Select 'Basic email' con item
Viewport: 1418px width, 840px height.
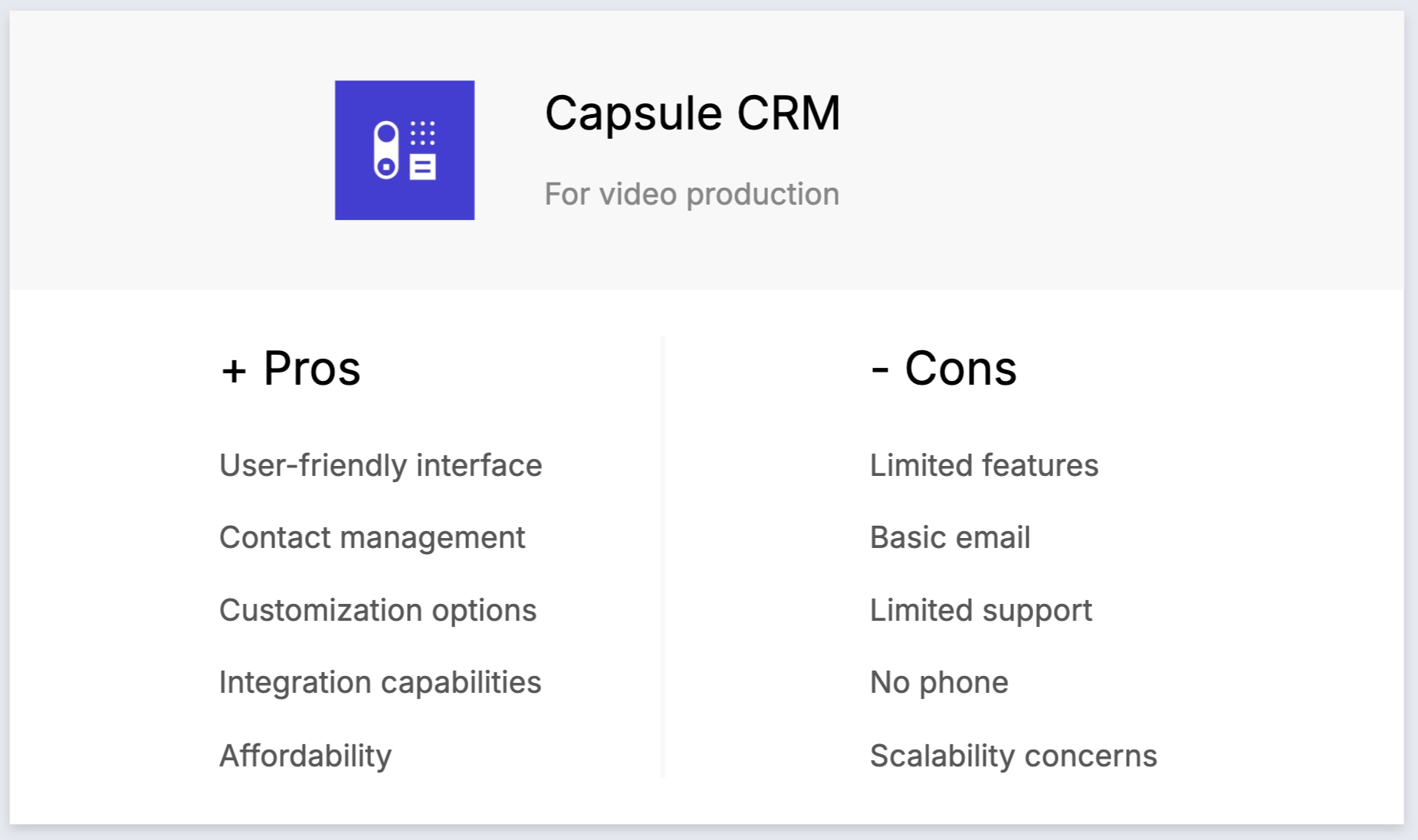tap(950, 538)
